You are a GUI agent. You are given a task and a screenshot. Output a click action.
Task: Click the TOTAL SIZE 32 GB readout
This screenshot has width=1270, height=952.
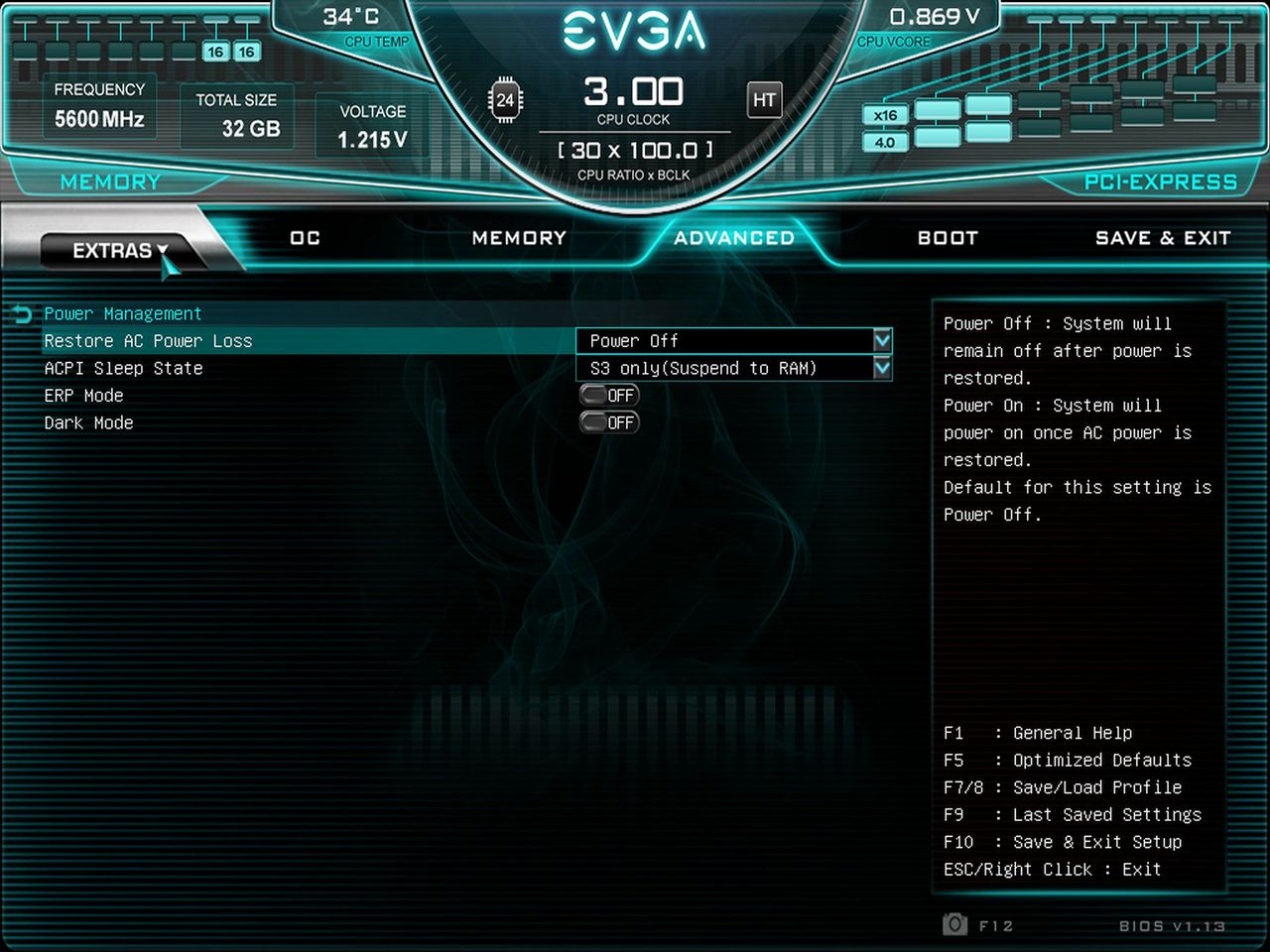(237, 115)
